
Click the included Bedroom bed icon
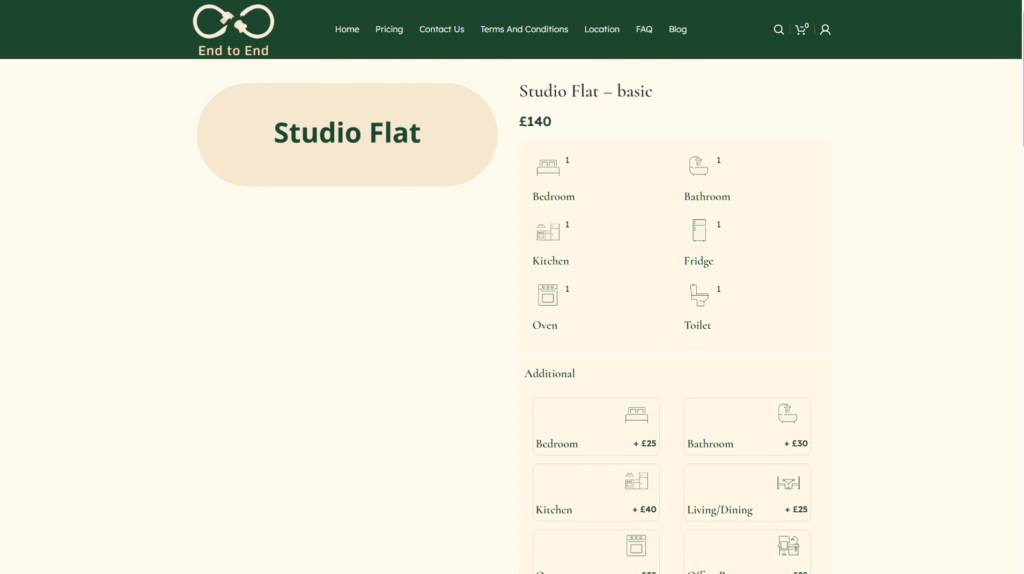[547, 167]
